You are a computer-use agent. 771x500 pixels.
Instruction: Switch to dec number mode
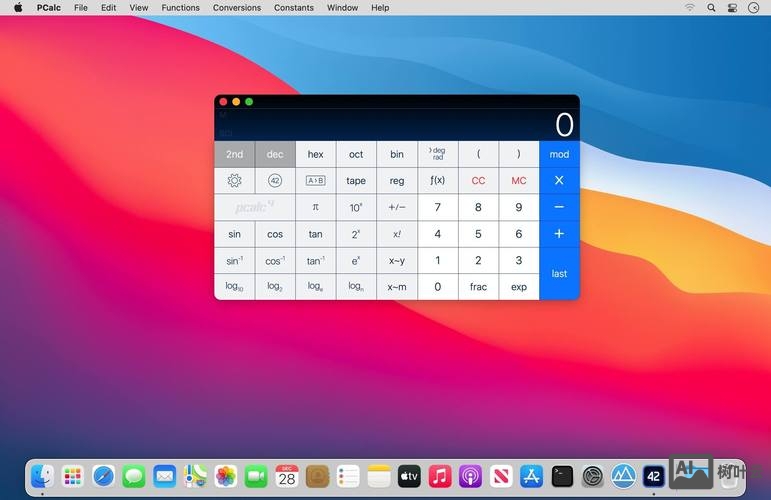[x=275, y=154]
